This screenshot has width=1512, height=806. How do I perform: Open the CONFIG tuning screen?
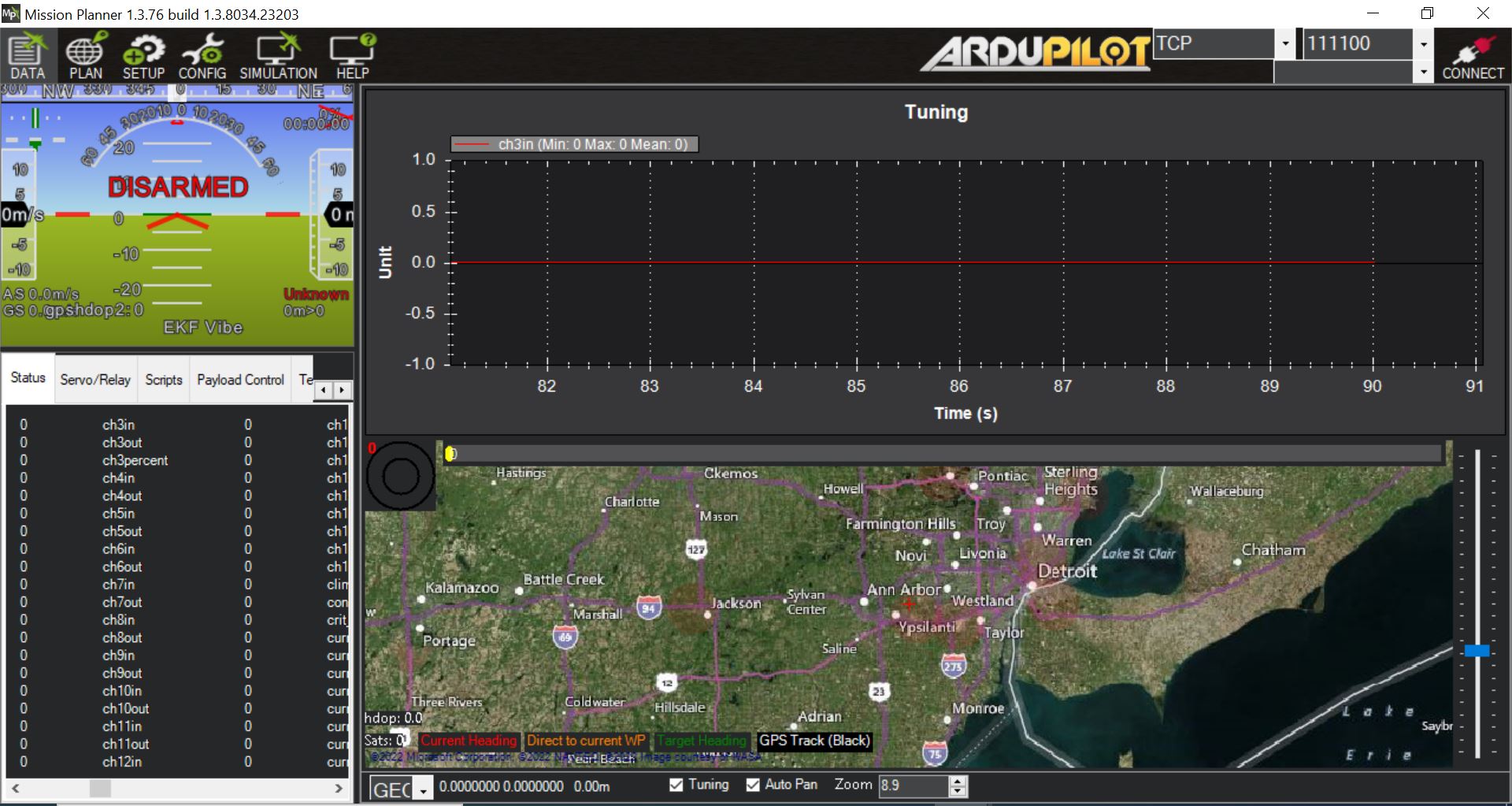click(x=202, y=56)
